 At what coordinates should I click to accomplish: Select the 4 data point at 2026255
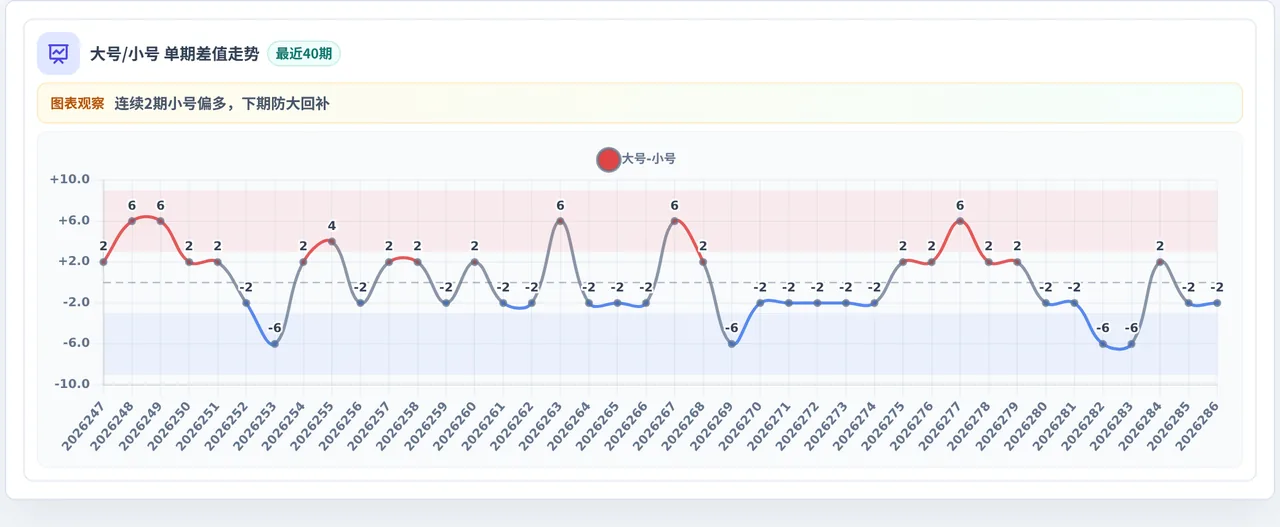click(332, 241)
